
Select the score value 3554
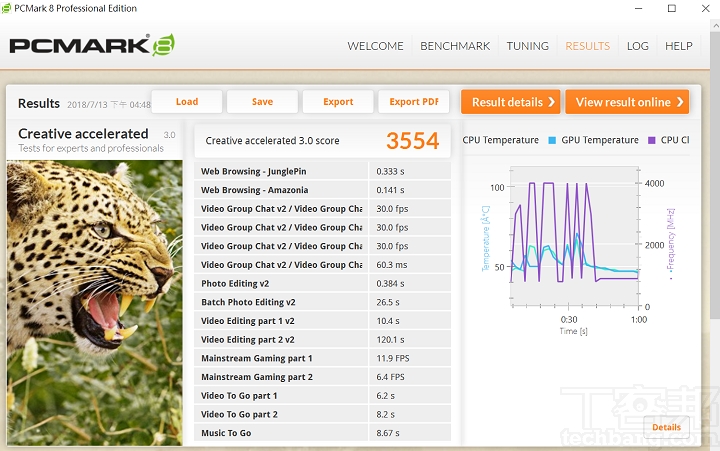(x=412, y=141)
